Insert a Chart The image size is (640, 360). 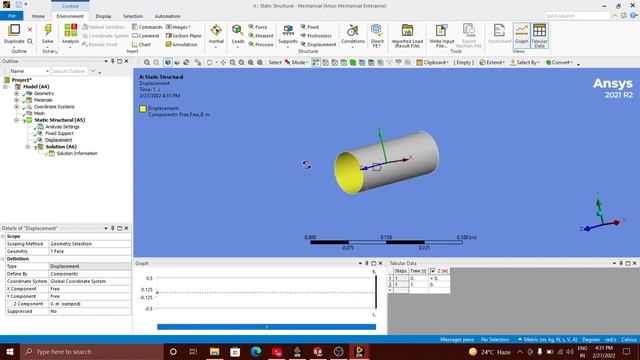click(141, 44)
